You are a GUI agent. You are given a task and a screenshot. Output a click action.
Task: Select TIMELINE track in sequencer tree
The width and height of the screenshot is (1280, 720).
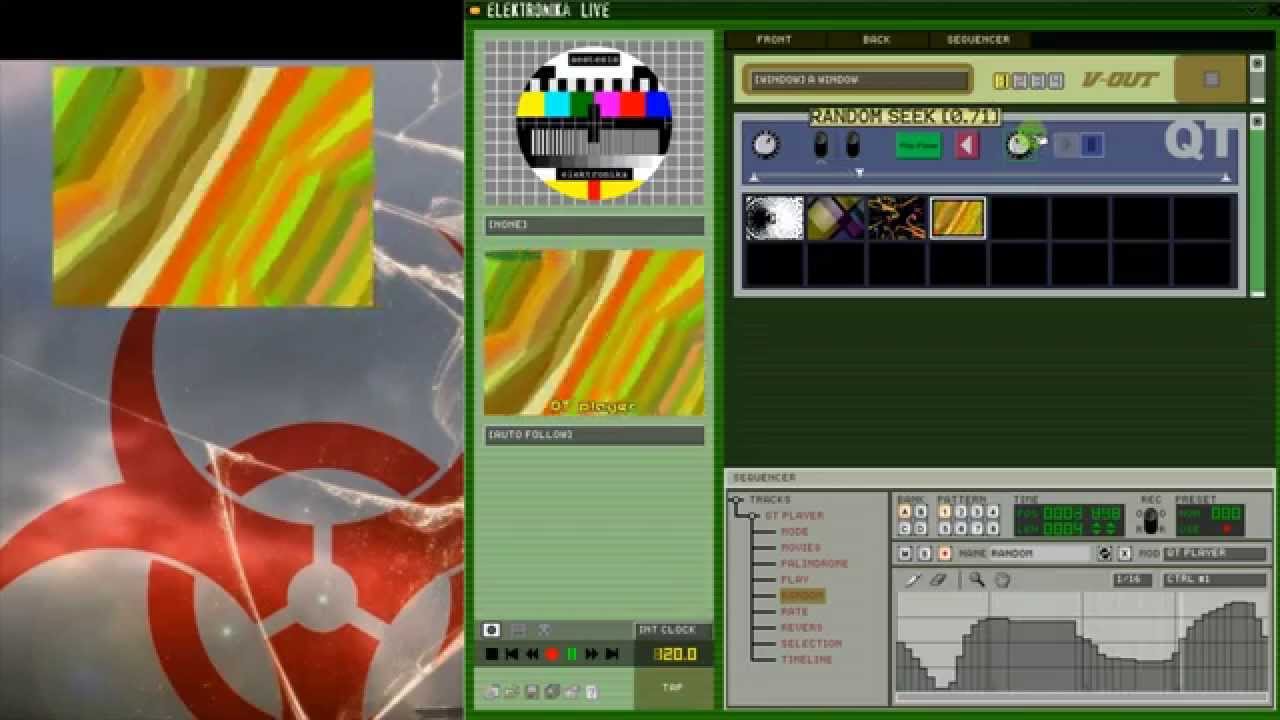click(x=807, y=660)
